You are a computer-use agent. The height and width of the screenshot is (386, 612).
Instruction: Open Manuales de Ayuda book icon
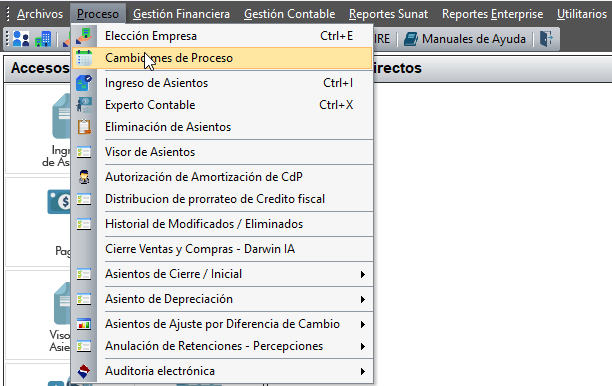(411, 39)
